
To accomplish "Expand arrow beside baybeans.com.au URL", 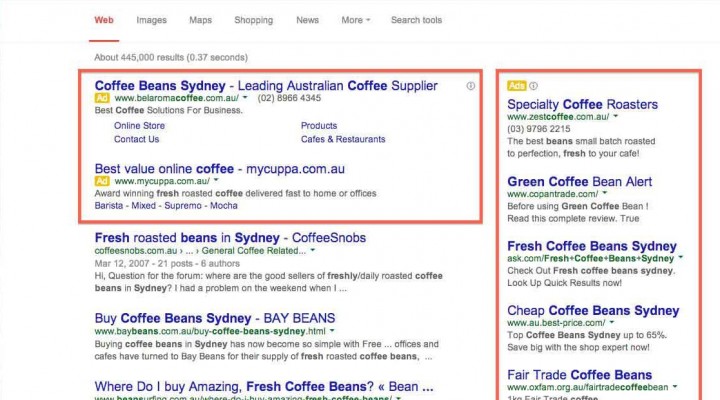I will tap(332, 331).
